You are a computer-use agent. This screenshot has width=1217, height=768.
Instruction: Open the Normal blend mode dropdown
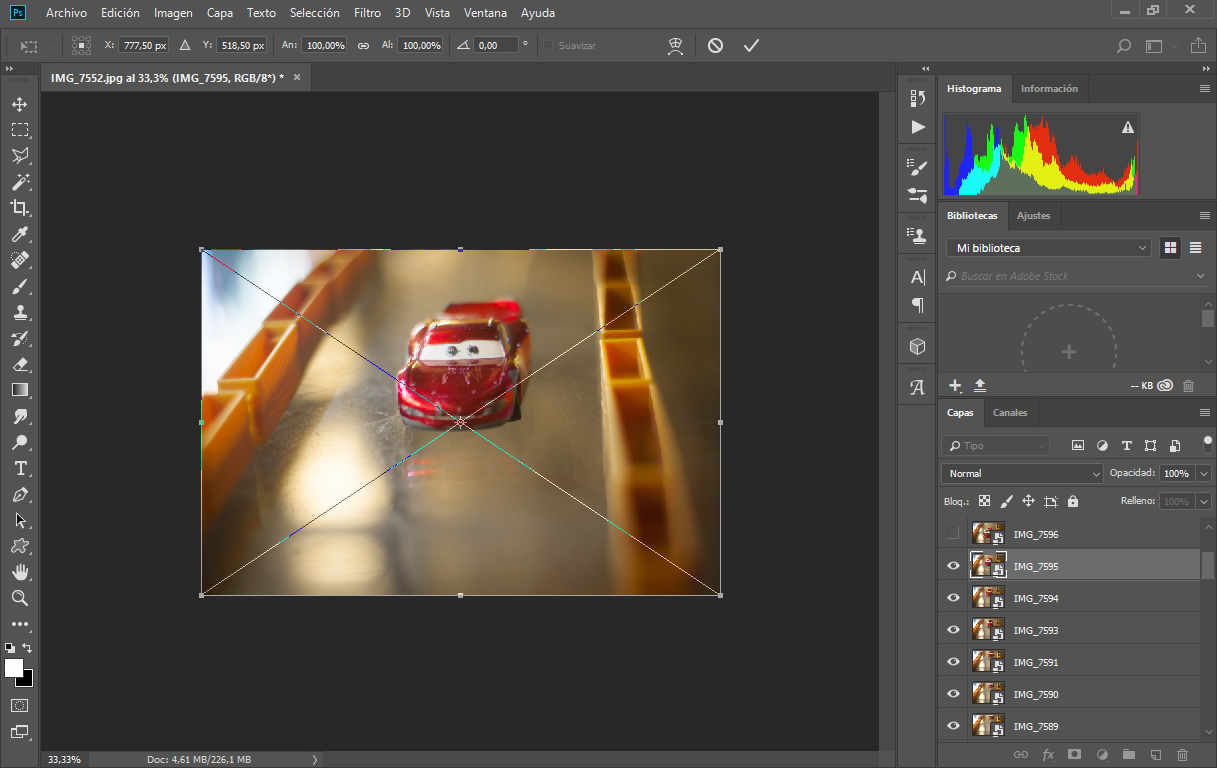[x=1021, y=473]
